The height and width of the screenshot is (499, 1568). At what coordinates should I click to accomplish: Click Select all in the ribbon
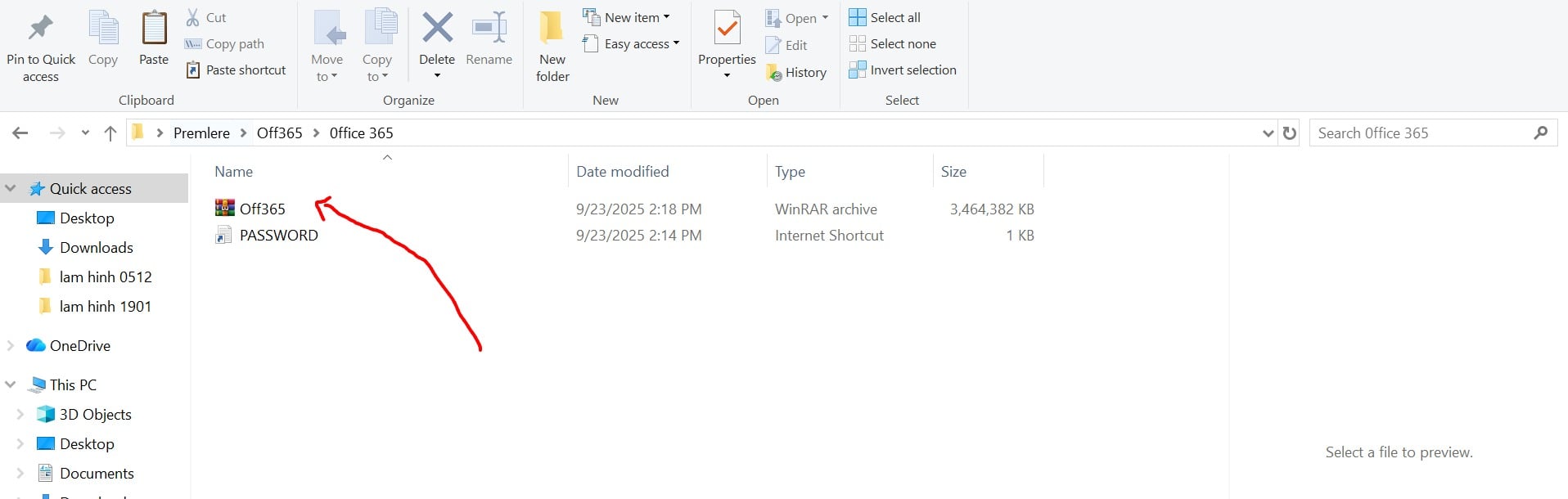pos(885,17)
